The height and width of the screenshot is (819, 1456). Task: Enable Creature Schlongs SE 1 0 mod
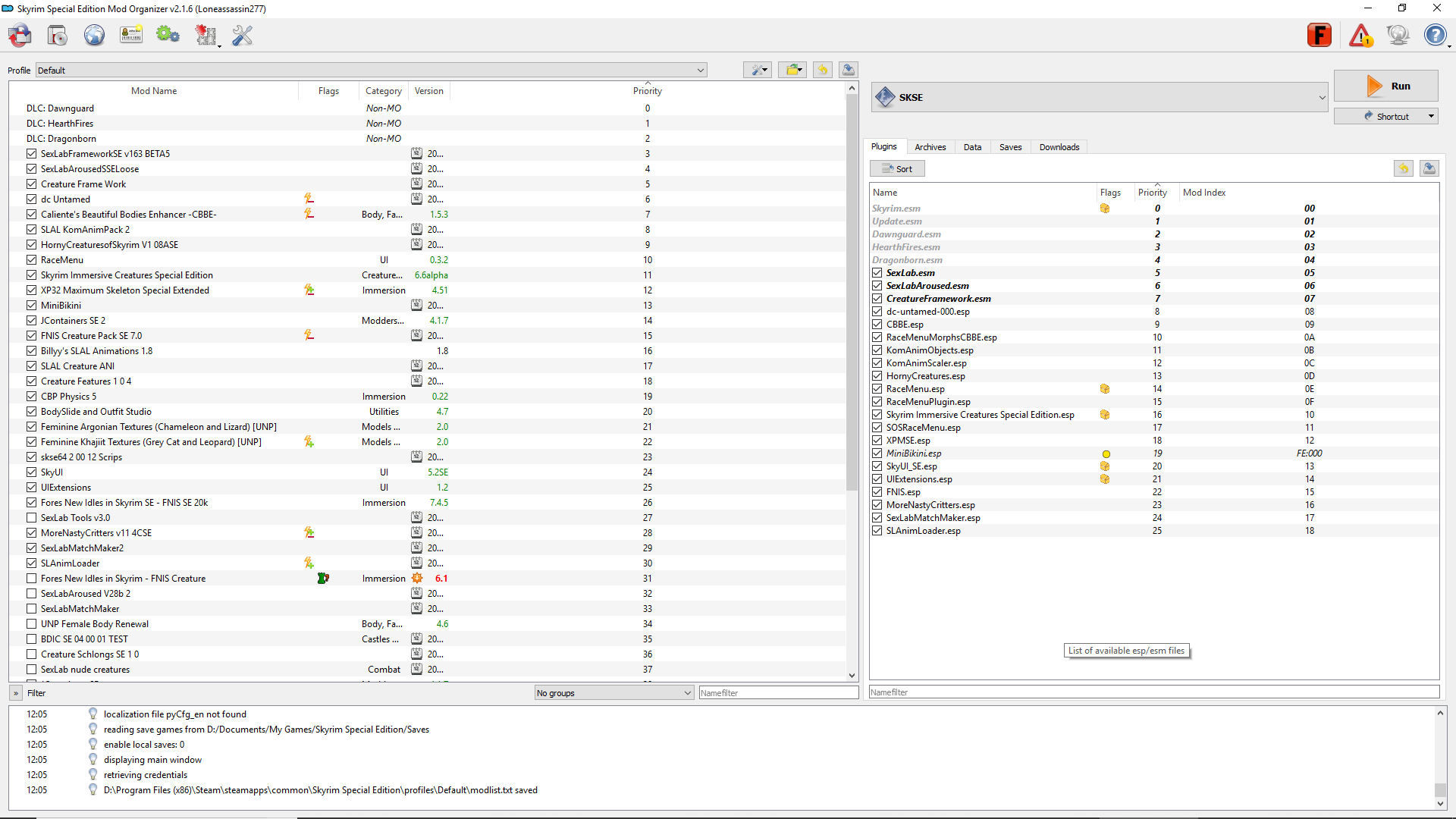pos(32,654)
